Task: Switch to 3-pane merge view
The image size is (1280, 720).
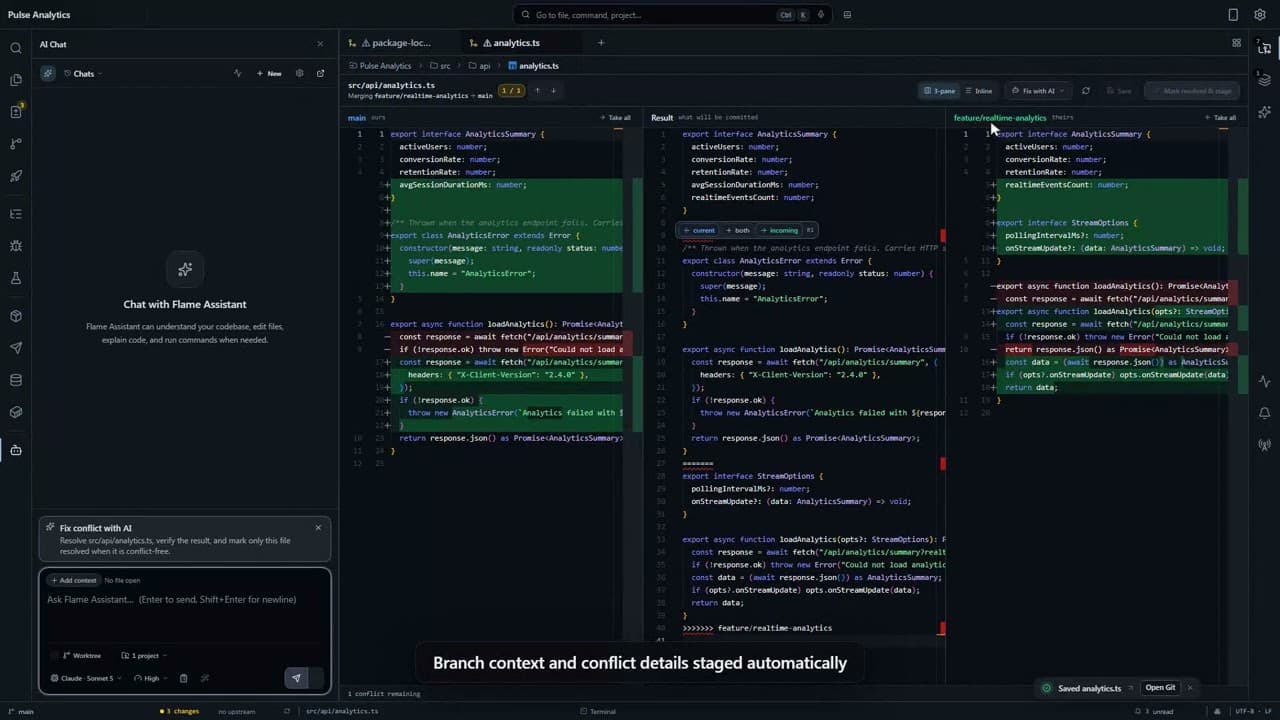Action: click(x=940, y=91)
